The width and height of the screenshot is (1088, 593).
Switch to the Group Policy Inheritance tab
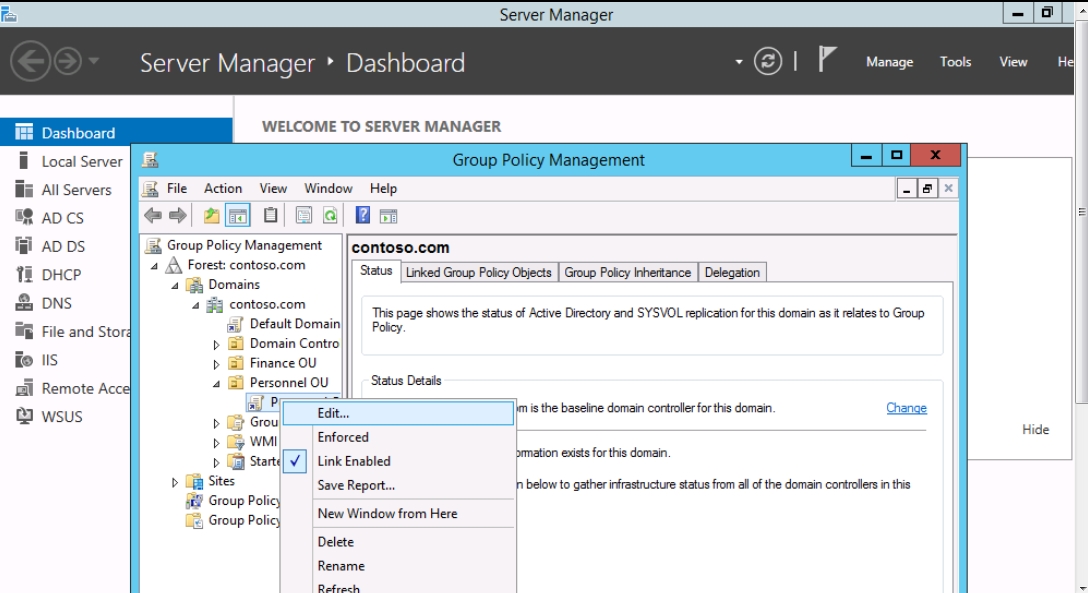[x=627, y=272]
